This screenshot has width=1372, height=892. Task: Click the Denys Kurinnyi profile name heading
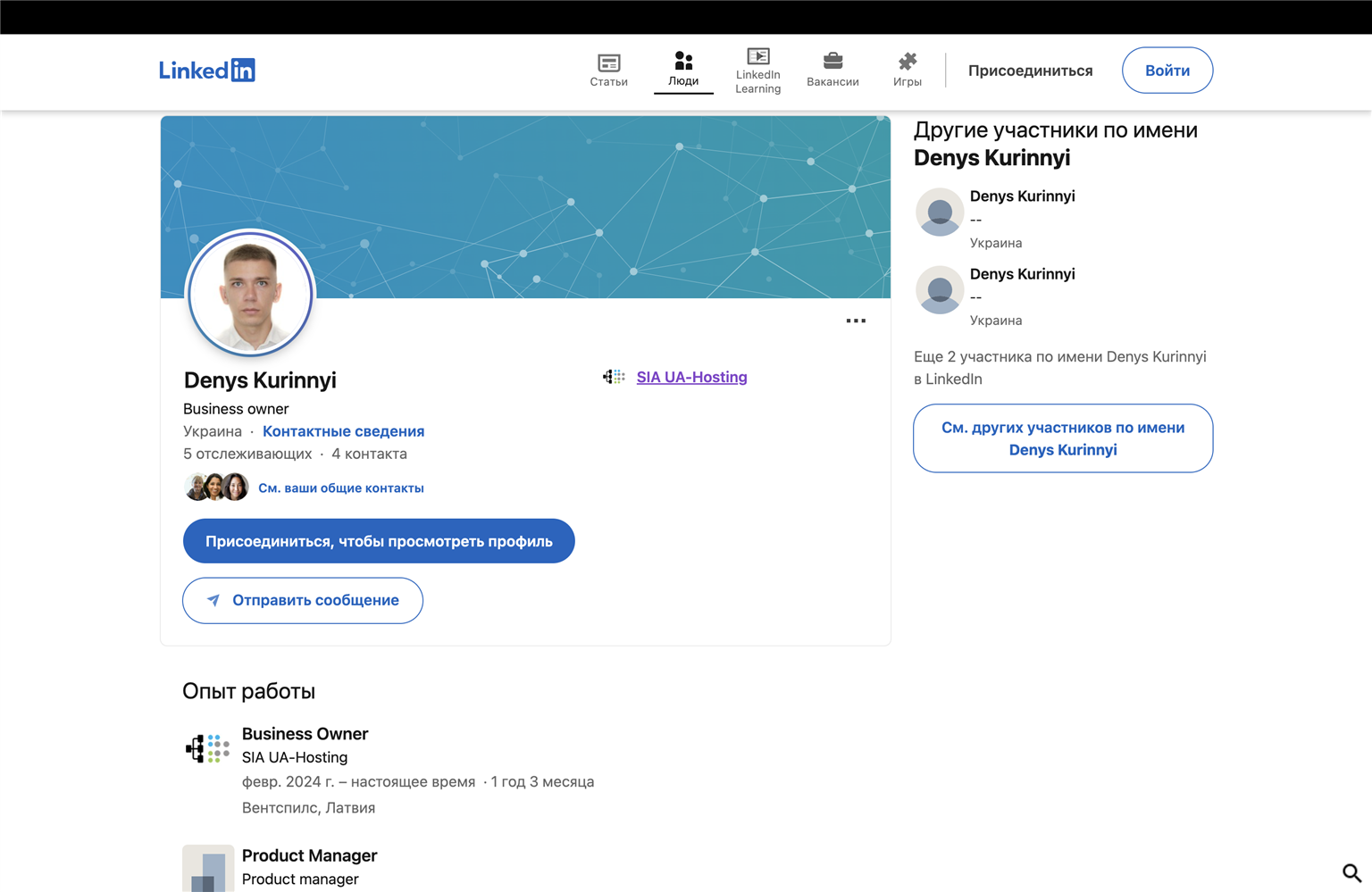(260, 379)
